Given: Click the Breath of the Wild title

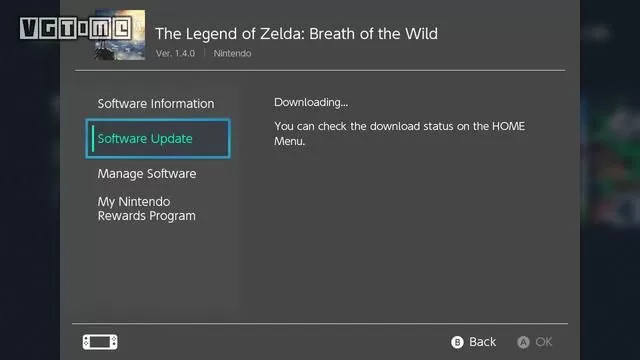Looking at the screenshot, I should pyautogui.click(x=296, y=33).
